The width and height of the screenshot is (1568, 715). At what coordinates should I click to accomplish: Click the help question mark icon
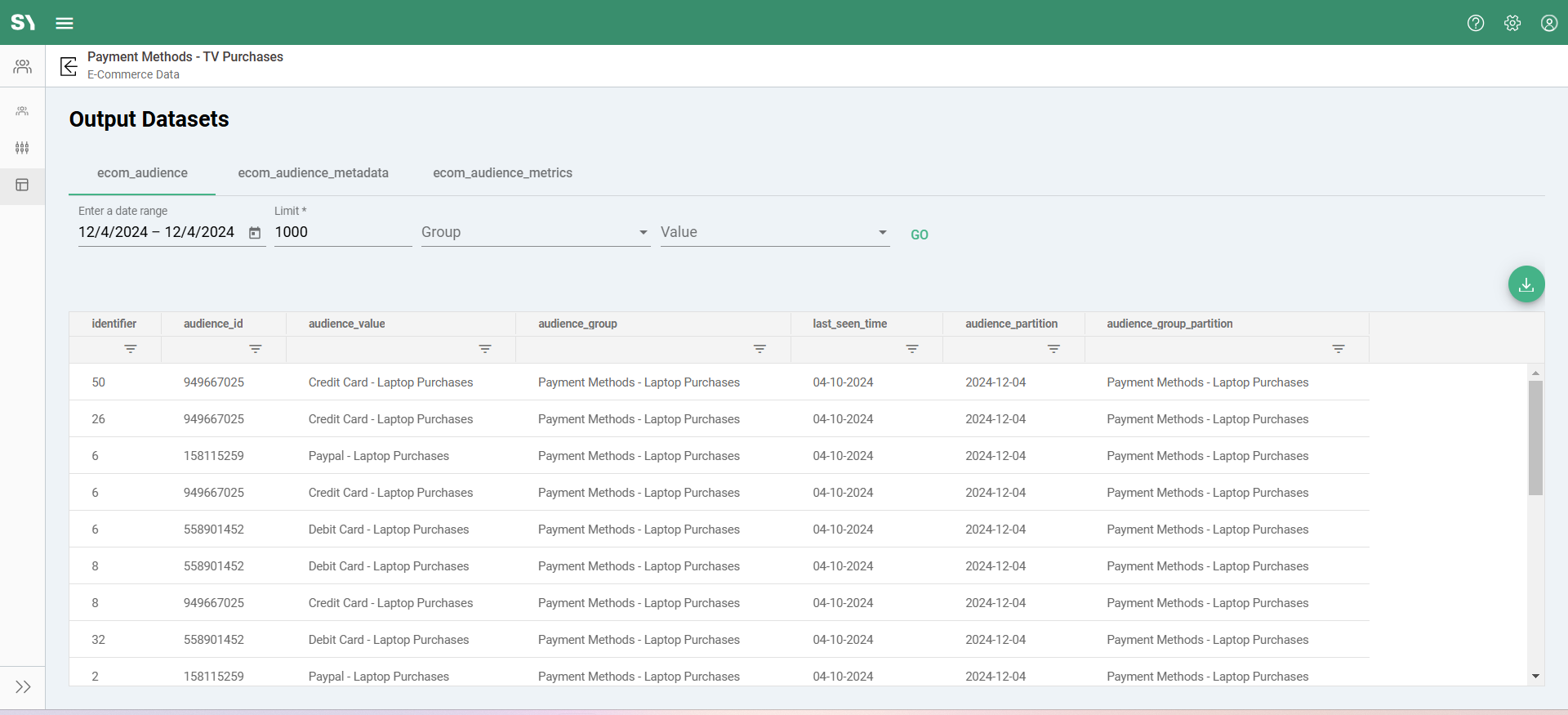[x=1475, y=23]
